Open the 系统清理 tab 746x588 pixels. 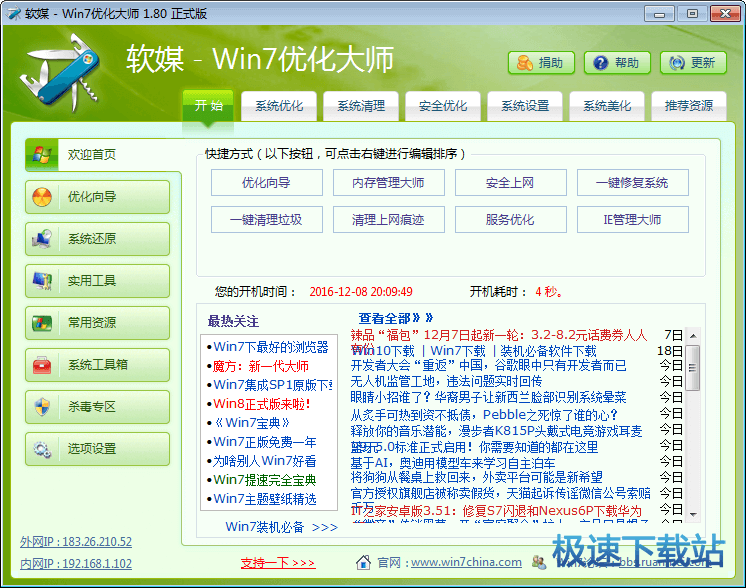click(361, 106)
